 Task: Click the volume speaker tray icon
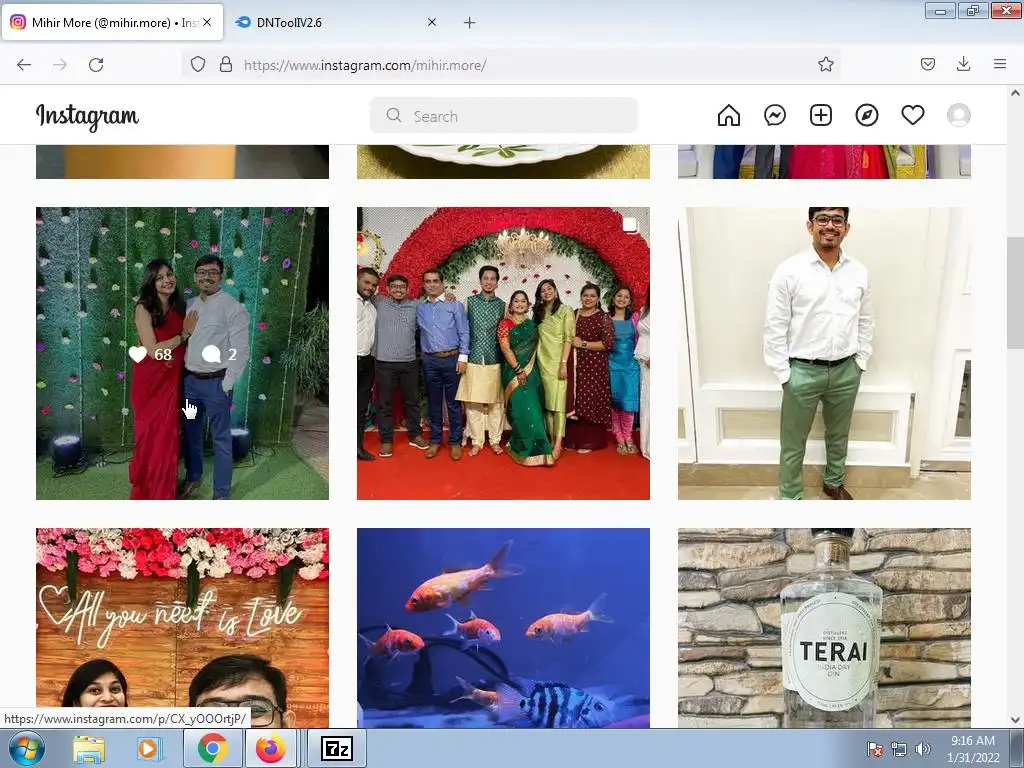point(922,749)
